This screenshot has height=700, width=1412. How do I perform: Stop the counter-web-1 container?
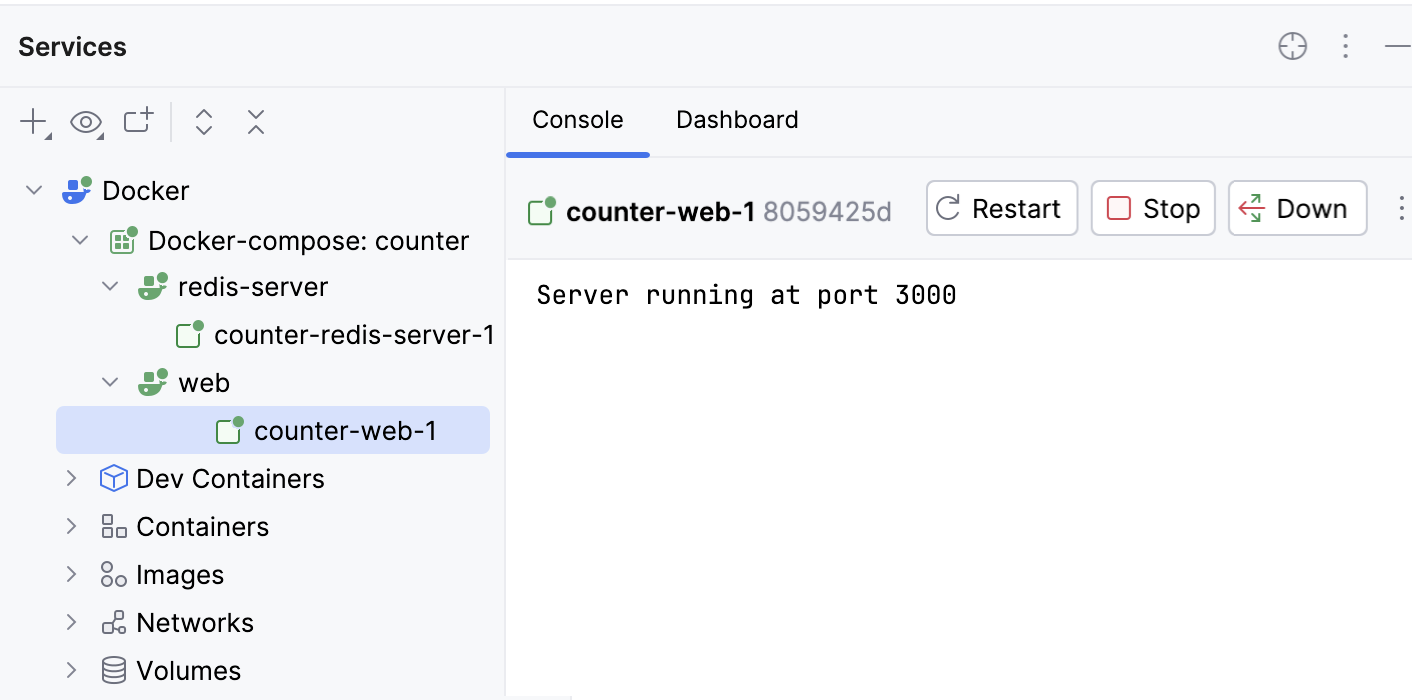(x=1153, y=208)
